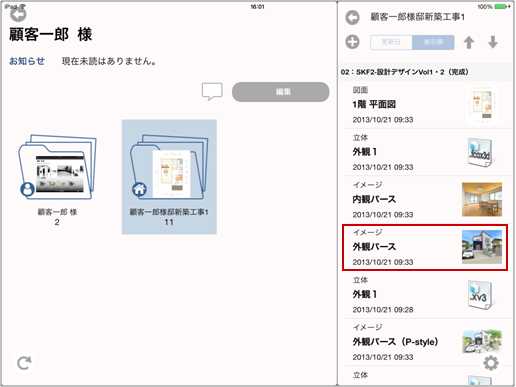
Task: Open the お知らせ link
Action: click(27, 61)
